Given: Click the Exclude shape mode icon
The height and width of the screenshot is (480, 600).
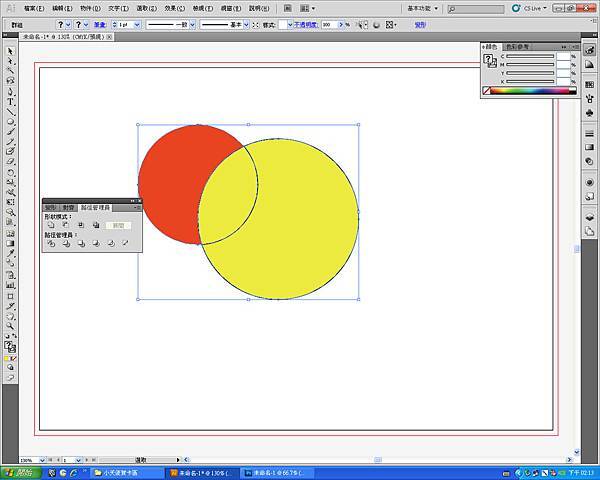Looking at the screenshot, I should 95,225.
